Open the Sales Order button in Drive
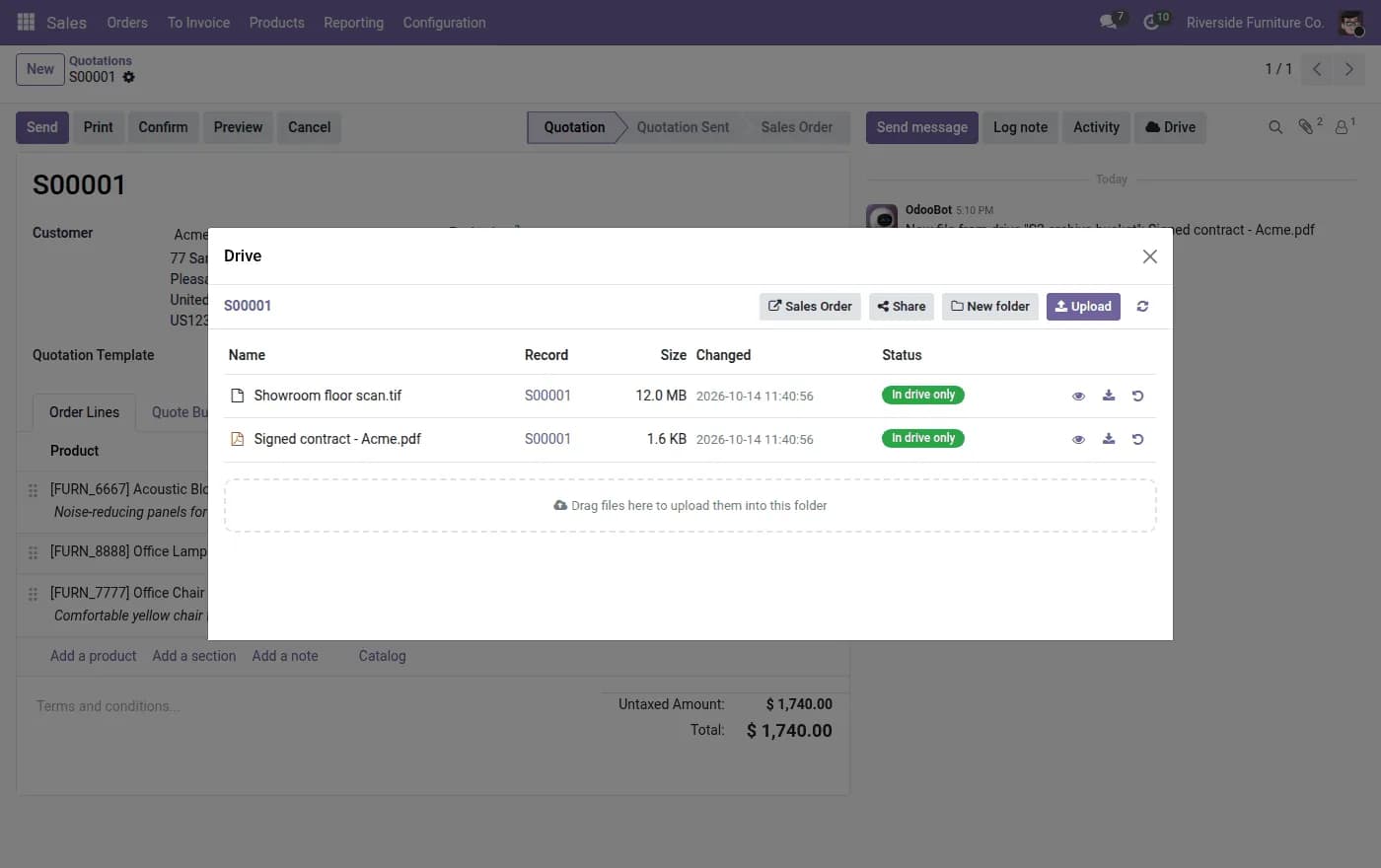 tap(810, 307)
